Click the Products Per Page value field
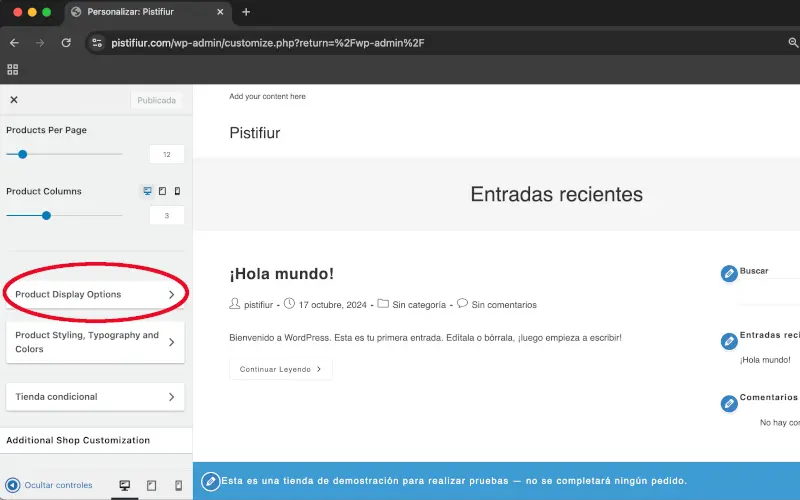The width and height of the screenshot is (800, 500). click(167, 154)
